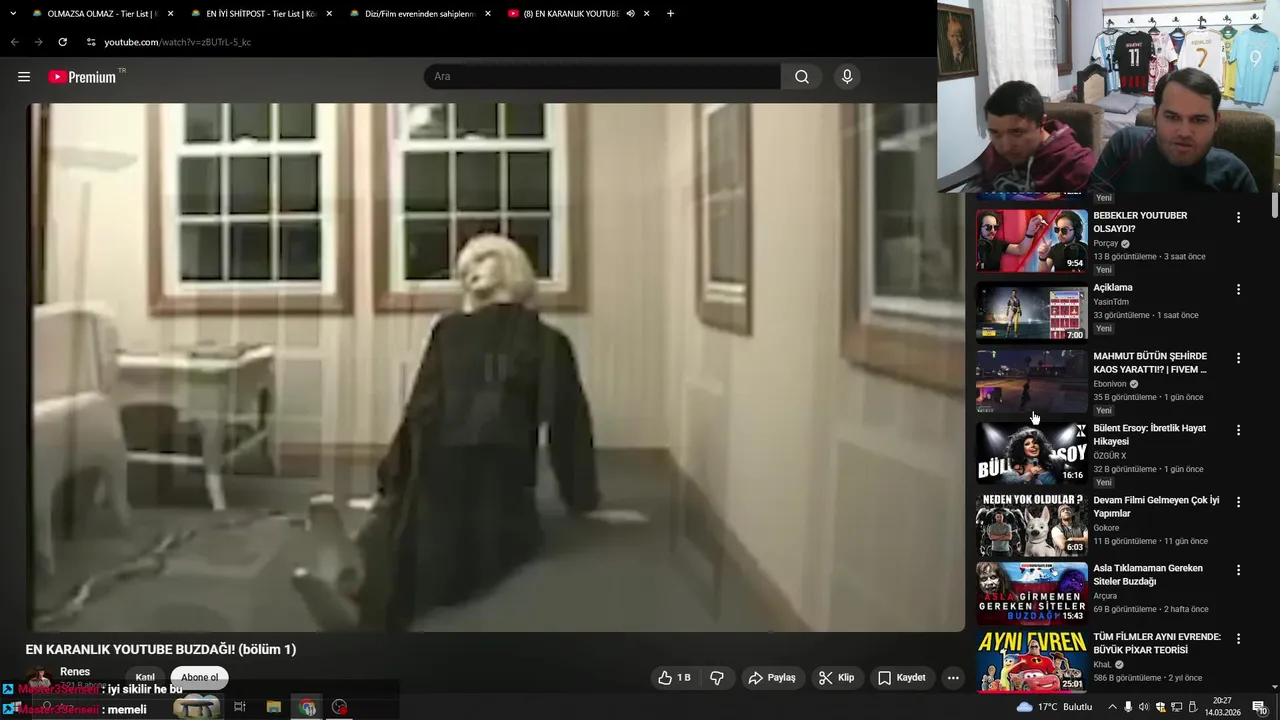
Task: Open options menu for Asla Tıklamaman Gereken video
Action: (1238, 570)
